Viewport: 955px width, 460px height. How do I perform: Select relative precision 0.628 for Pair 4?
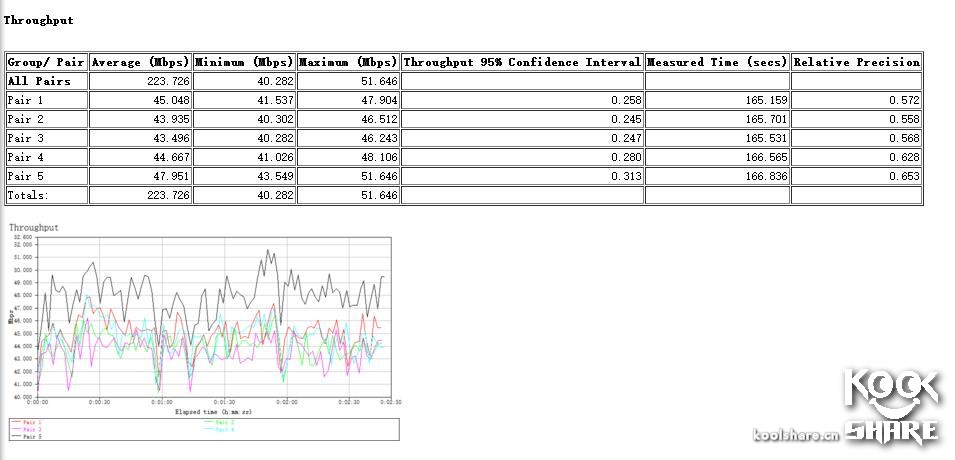[x=904, y=157]
